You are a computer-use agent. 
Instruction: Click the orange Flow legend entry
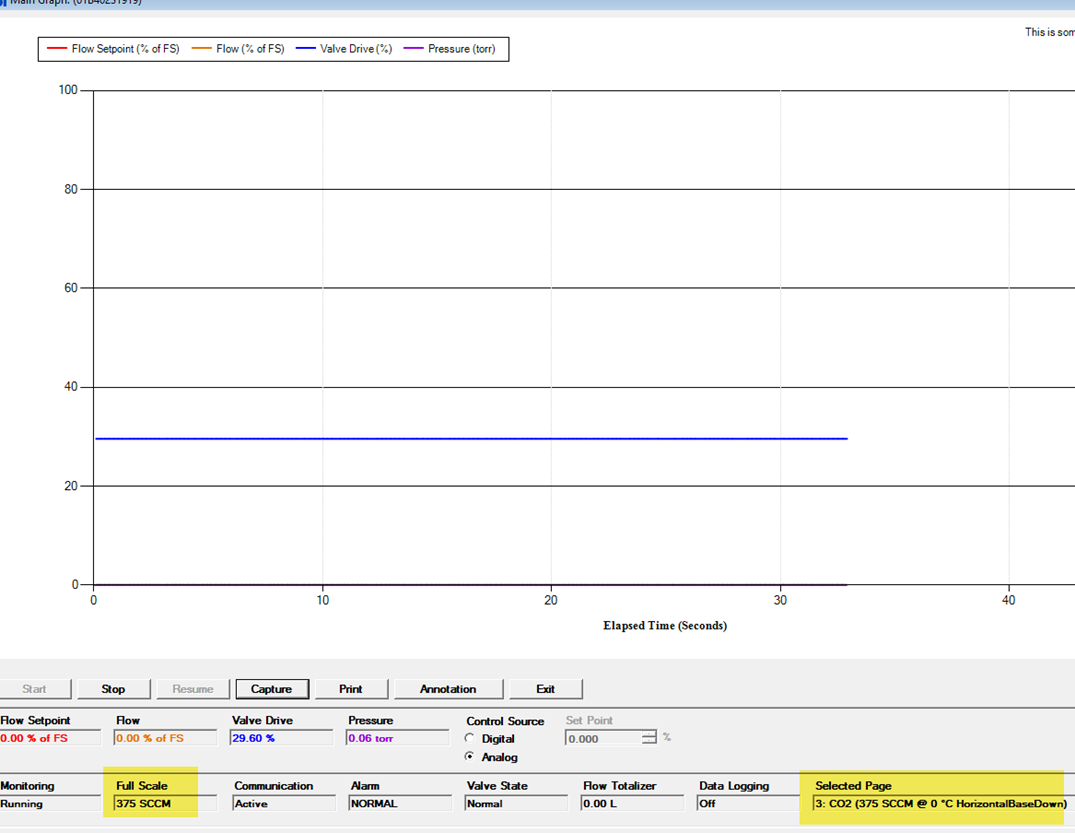click(x=238, y=49)
